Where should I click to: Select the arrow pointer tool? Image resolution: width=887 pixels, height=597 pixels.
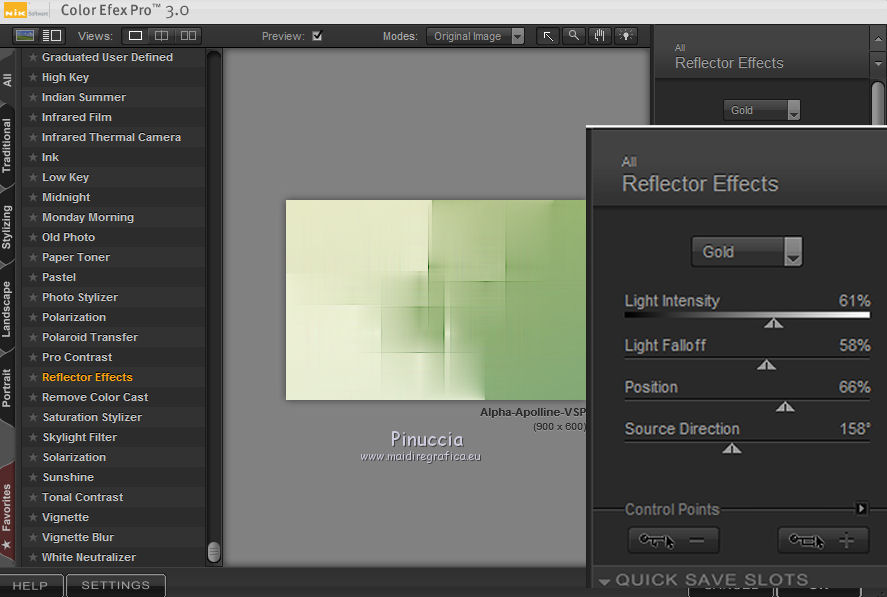click(x=548, y=36)
